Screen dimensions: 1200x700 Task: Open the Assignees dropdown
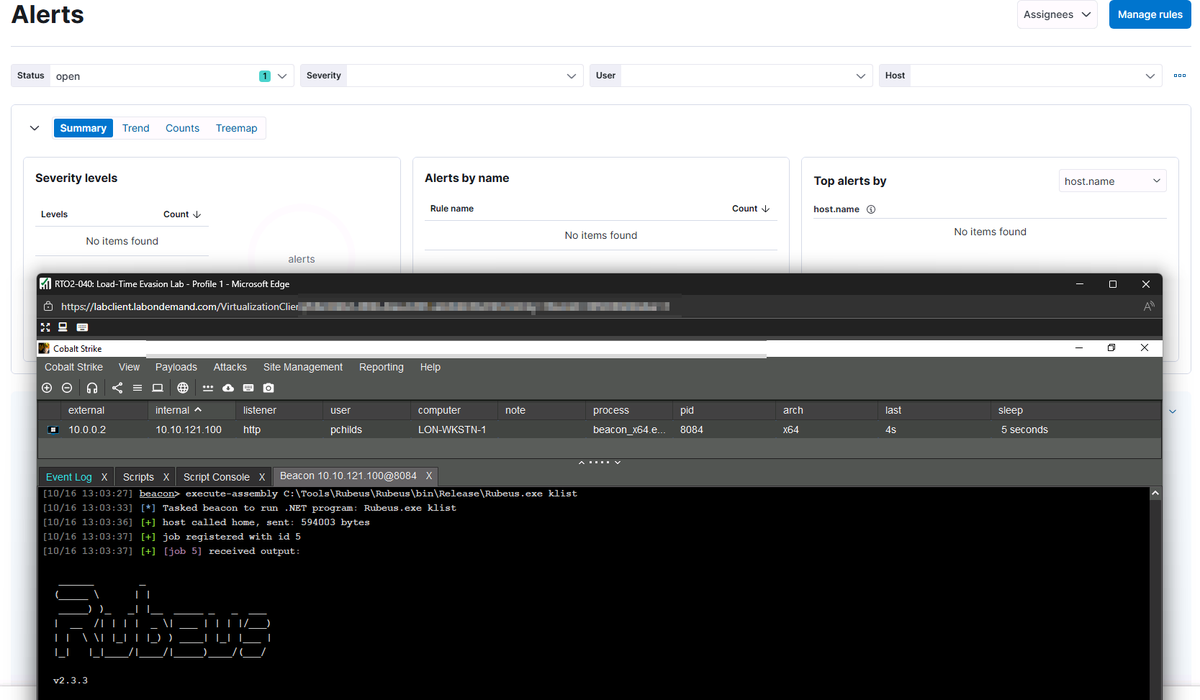(x=1057, y=14)
